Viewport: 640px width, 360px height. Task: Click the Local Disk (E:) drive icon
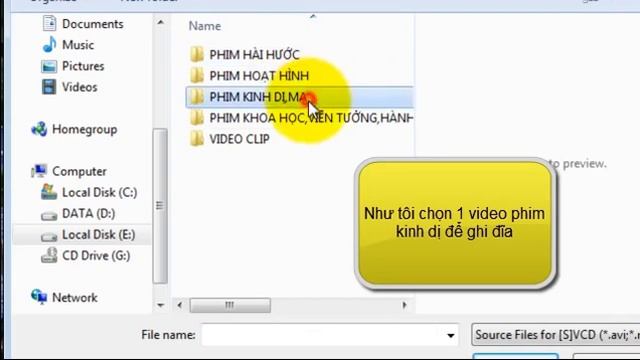pyautogui.click(x=49, y=236)
